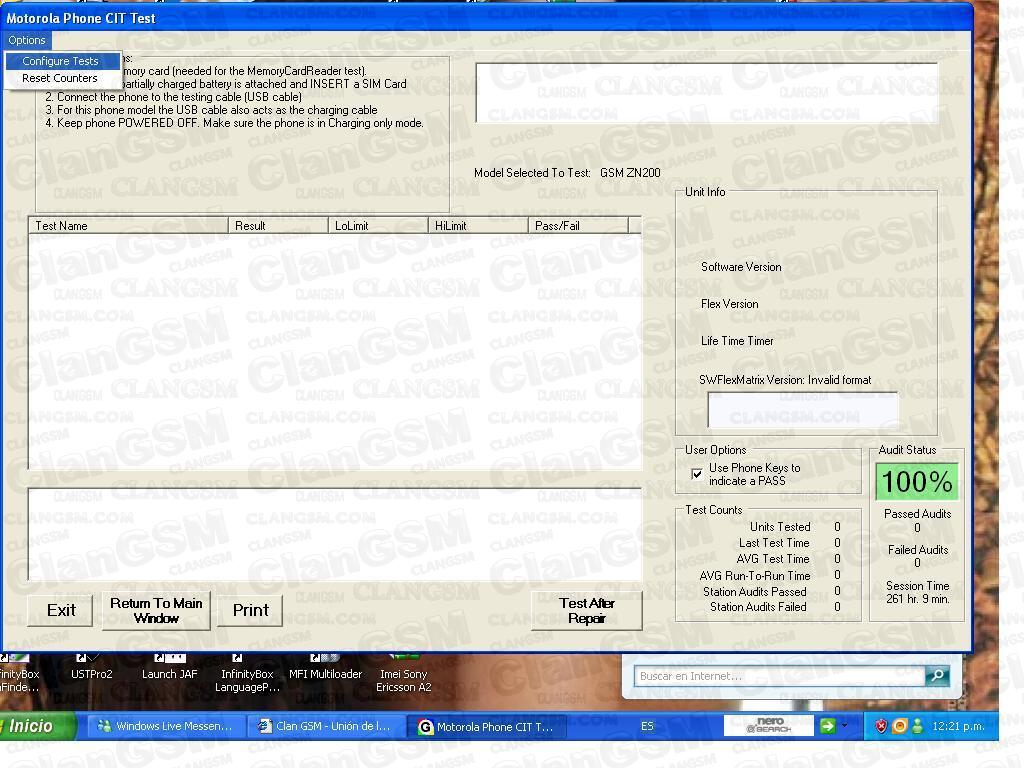Screen dimensions: 1024x768
Task: Click the AVG Test Time label
Action: pyautogui.click(x=773, y=559)
